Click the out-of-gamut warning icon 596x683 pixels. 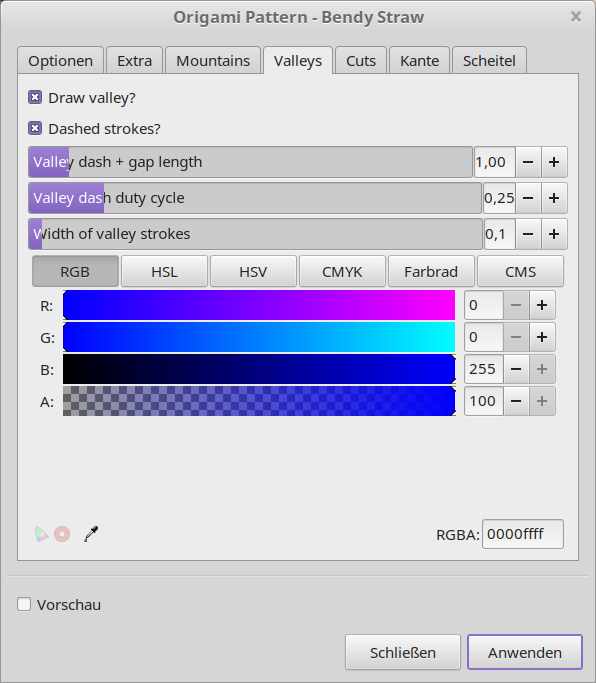point(62,534)
